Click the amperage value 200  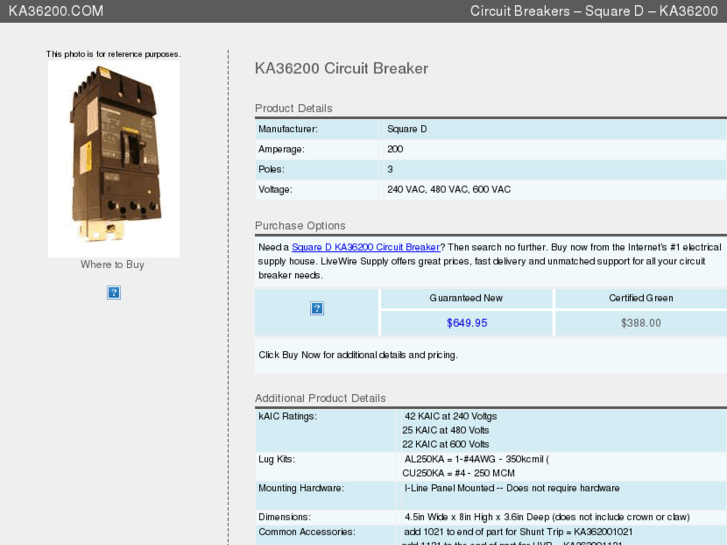coord(395,149)
